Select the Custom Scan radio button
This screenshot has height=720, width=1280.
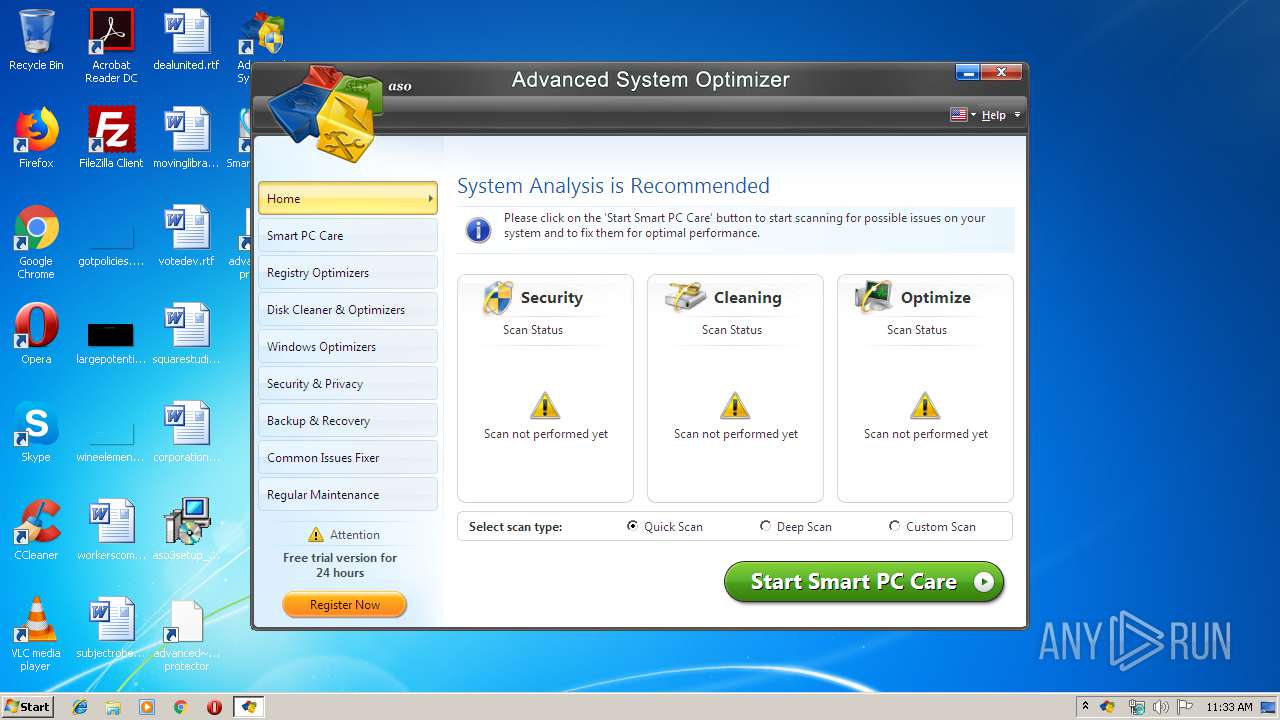click(894, 526)
